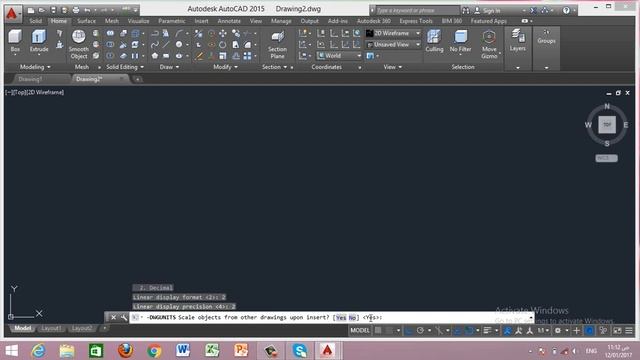Viewport: 640px width, 360px height.
Task: Click the Move tool in Modify panel
Action: pos(223,33)
